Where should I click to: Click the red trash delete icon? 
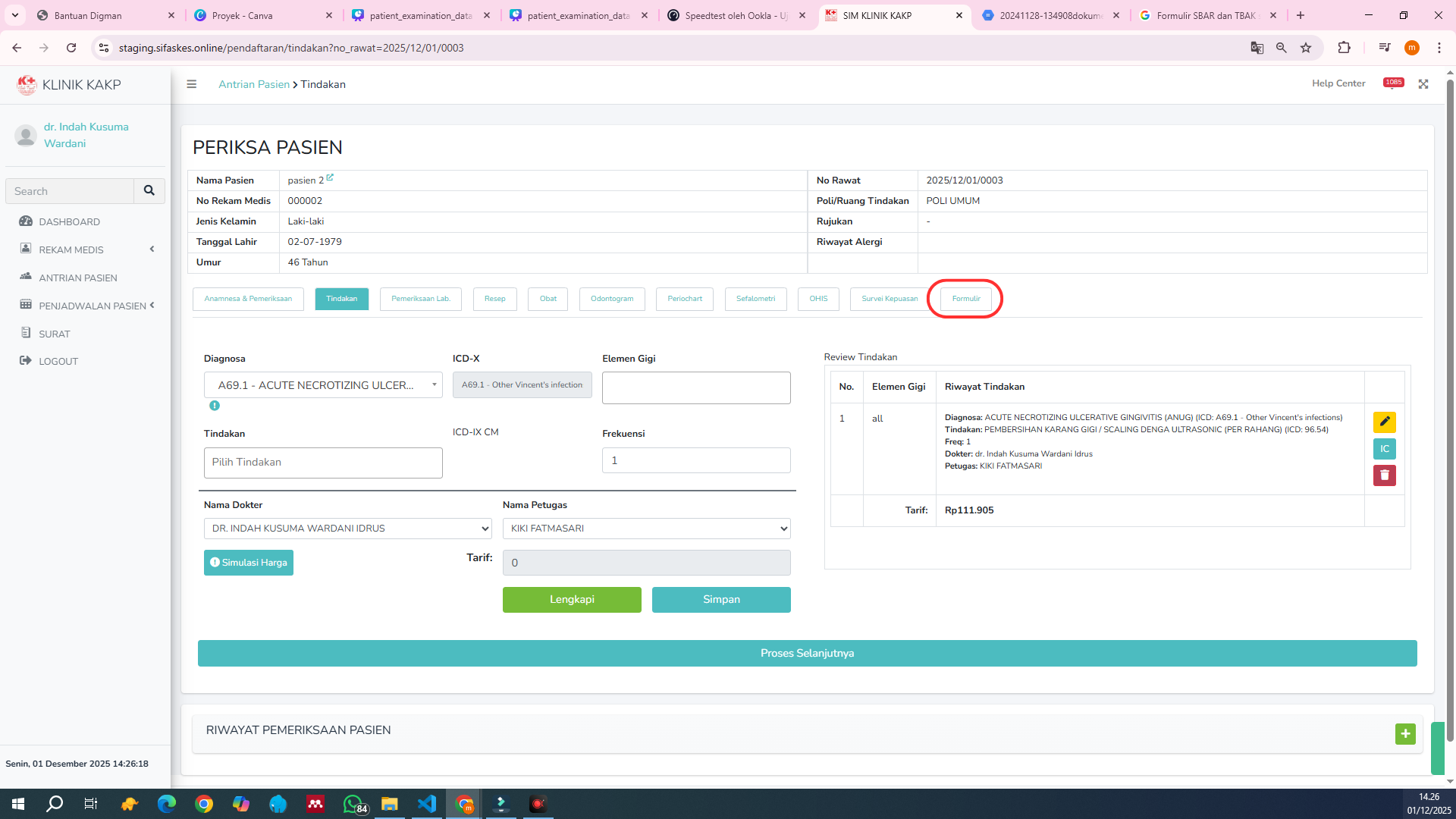1384,475
